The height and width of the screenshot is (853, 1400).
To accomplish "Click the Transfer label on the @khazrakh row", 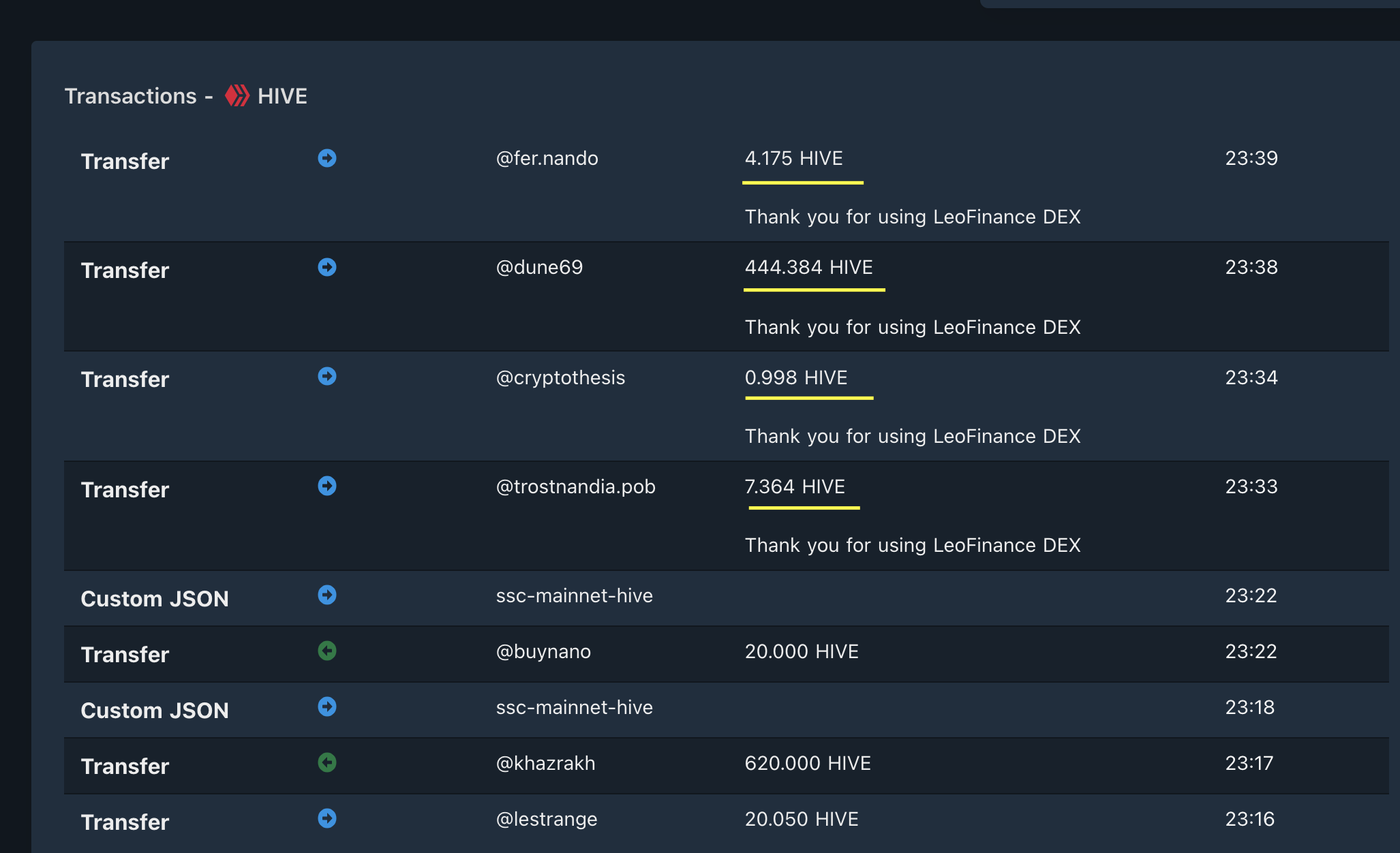I will [x=125, y=766].
